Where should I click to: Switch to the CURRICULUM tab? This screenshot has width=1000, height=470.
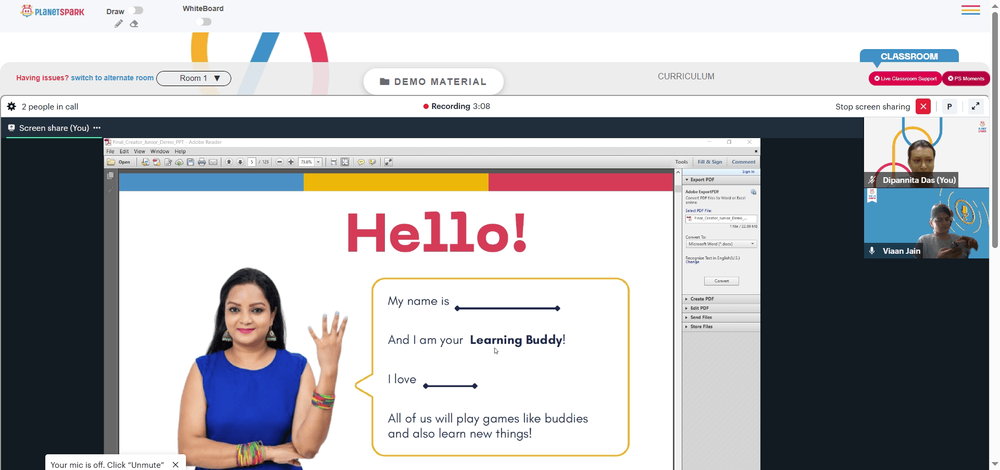(686, 77)
